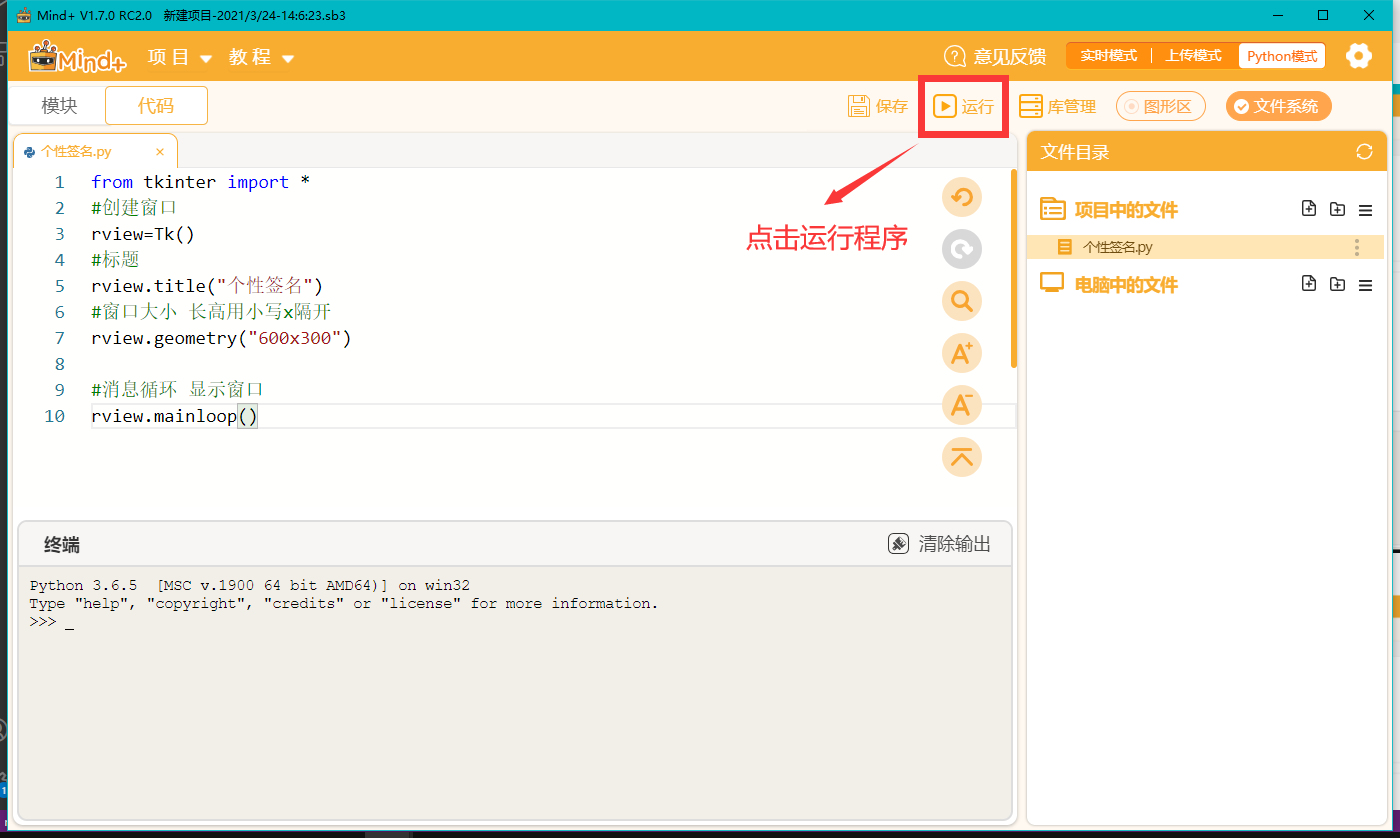Switch to the 模块 tab

pos(59,106)
